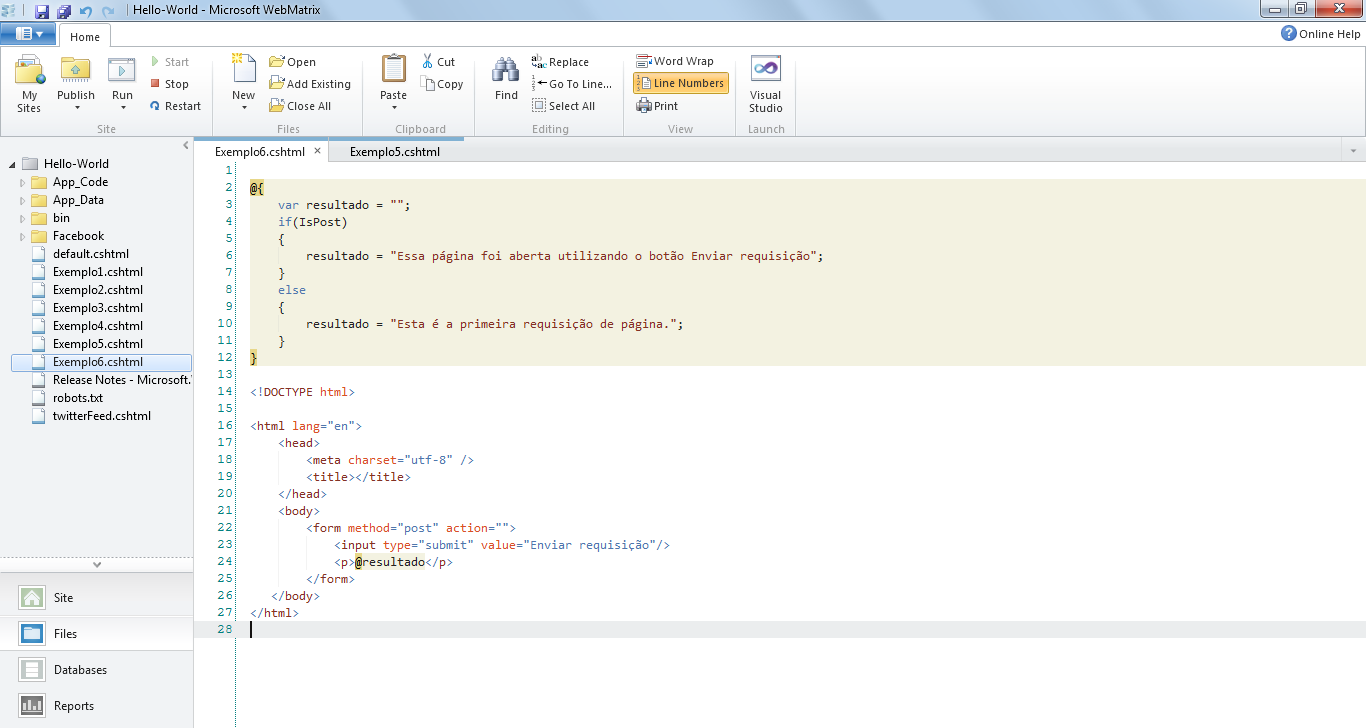Open the Find tool
This screenshot has width=1366, height=728.
pyautogui.click(x=505, y=80)
